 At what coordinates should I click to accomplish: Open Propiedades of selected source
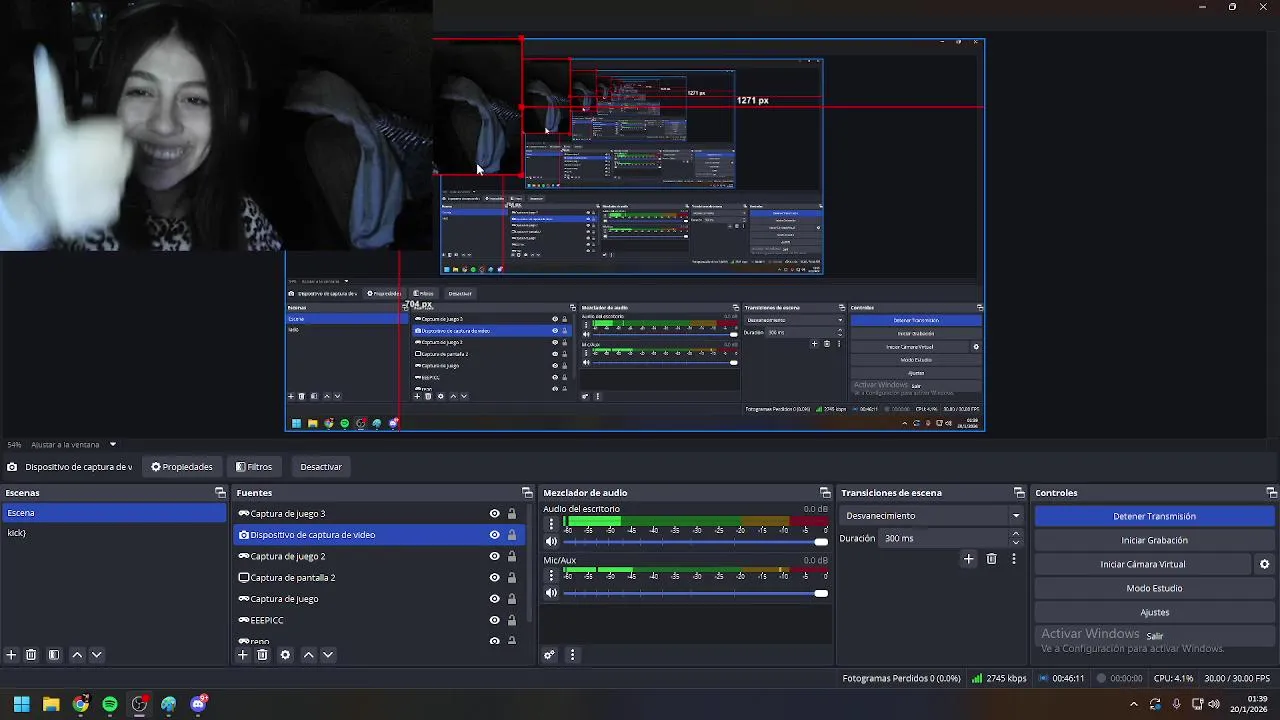[182, 467]
